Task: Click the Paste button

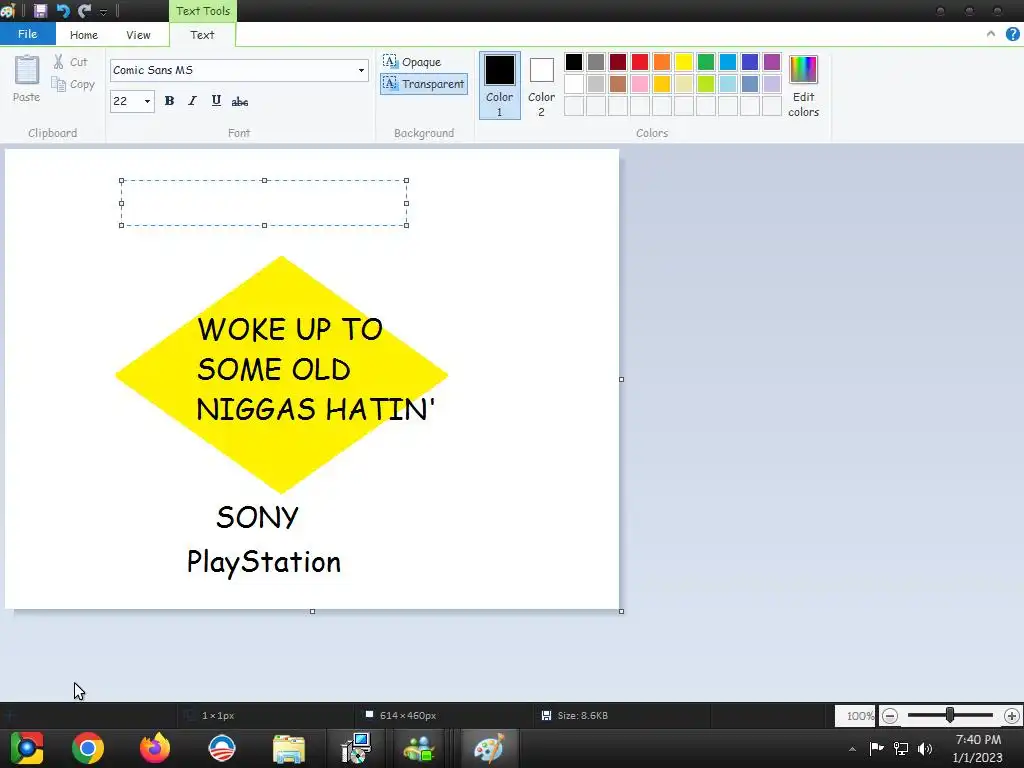Action: click(x=27, y=79)
